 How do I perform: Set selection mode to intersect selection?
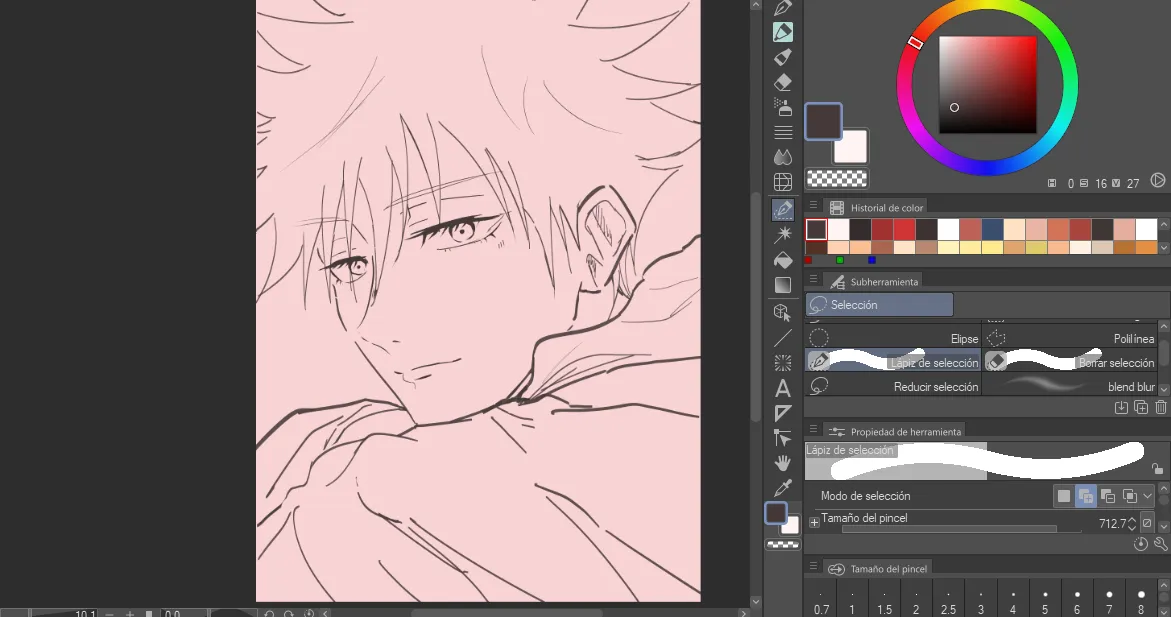1129,496
